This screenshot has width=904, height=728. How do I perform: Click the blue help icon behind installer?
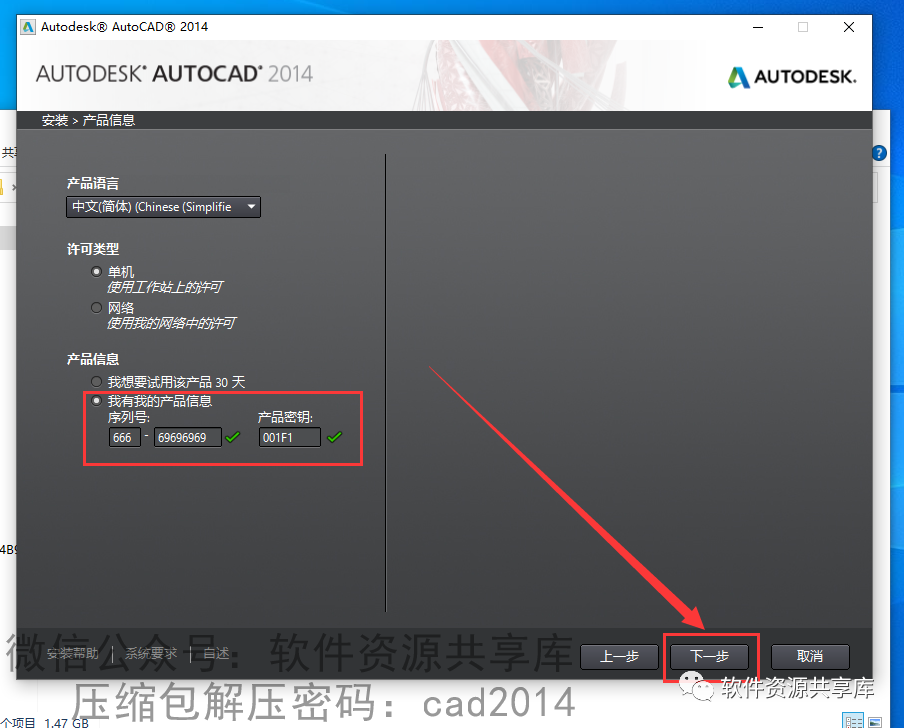[x=879, y=153]
